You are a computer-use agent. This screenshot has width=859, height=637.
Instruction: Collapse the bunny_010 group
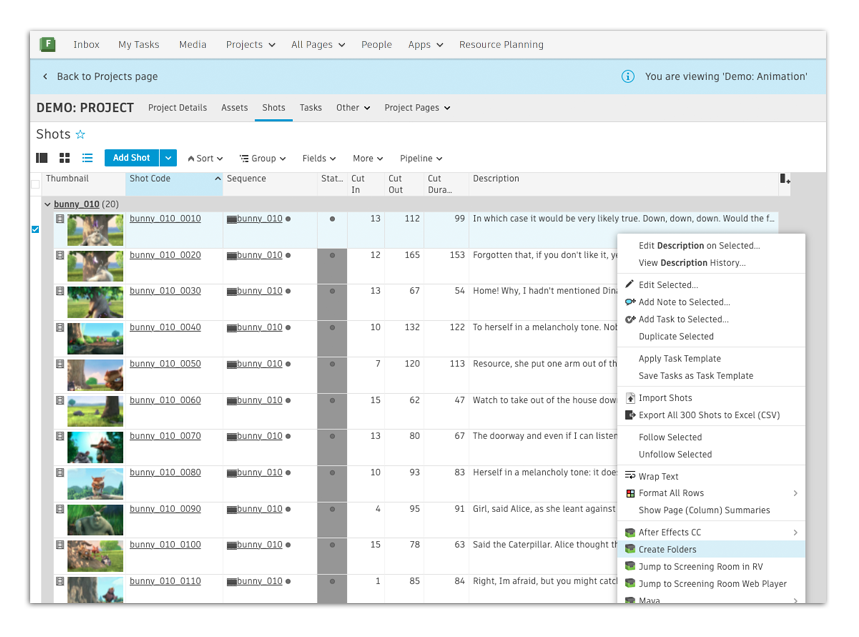click(48, 204)
